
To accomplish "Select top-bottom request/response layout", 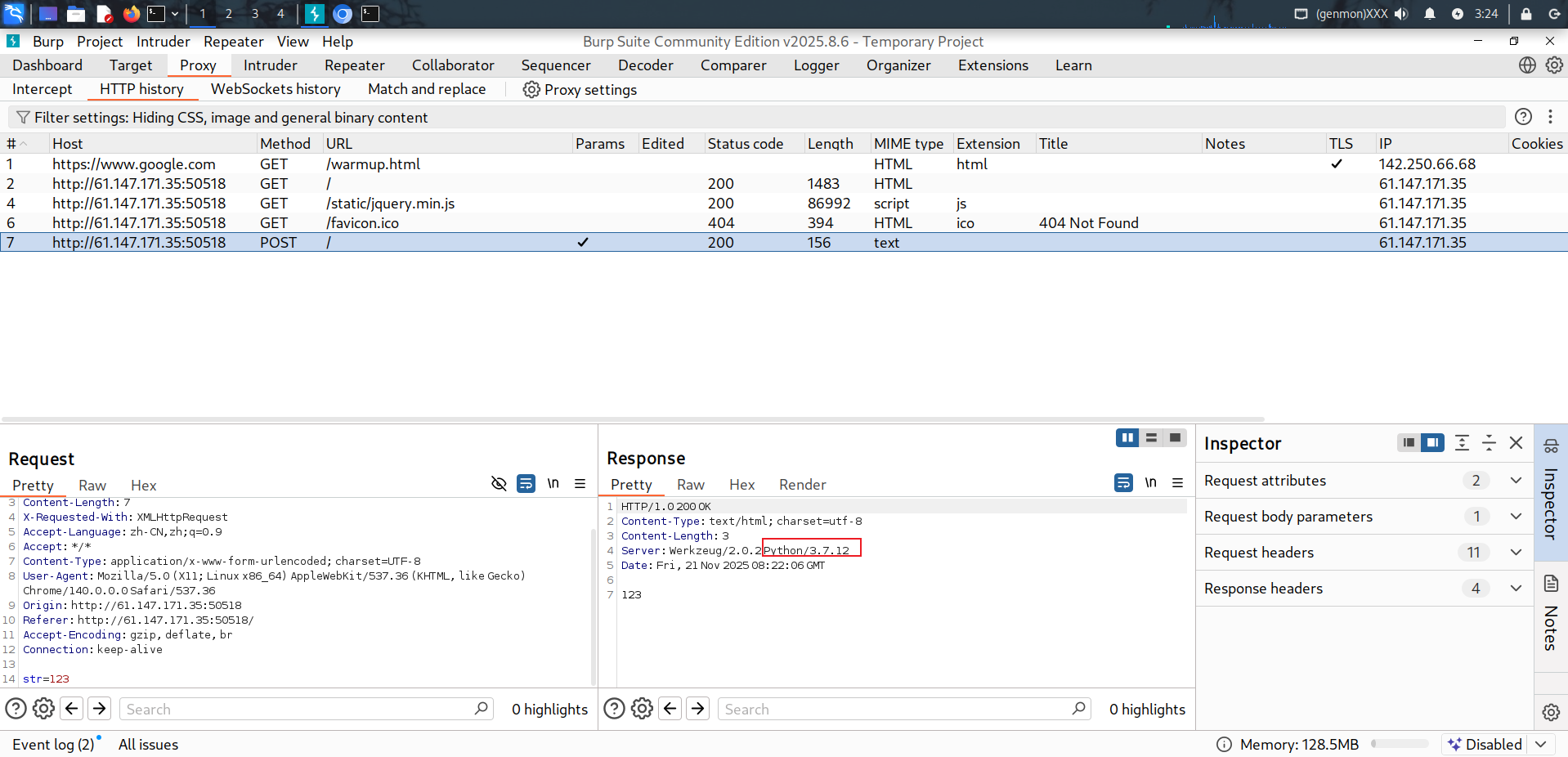I will 1151,438.
